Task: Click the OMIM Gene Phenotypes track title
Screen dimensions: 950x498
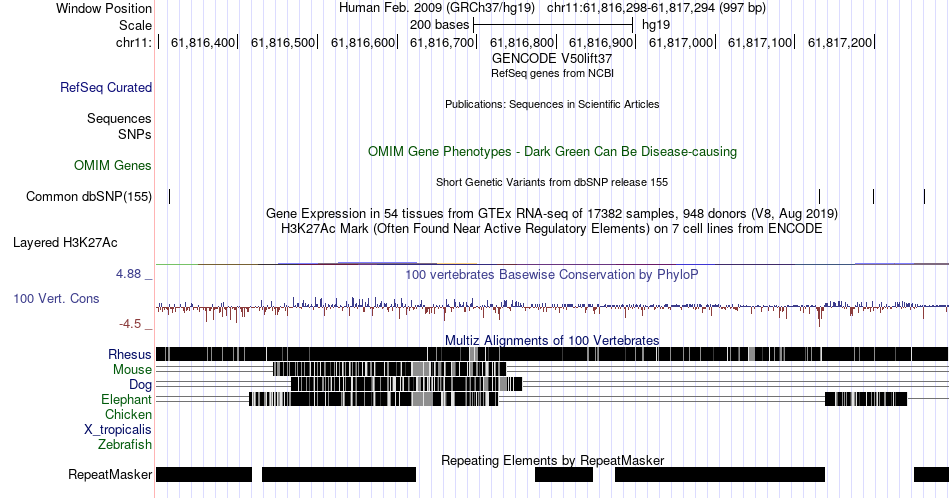Action: tap(552, 151)
